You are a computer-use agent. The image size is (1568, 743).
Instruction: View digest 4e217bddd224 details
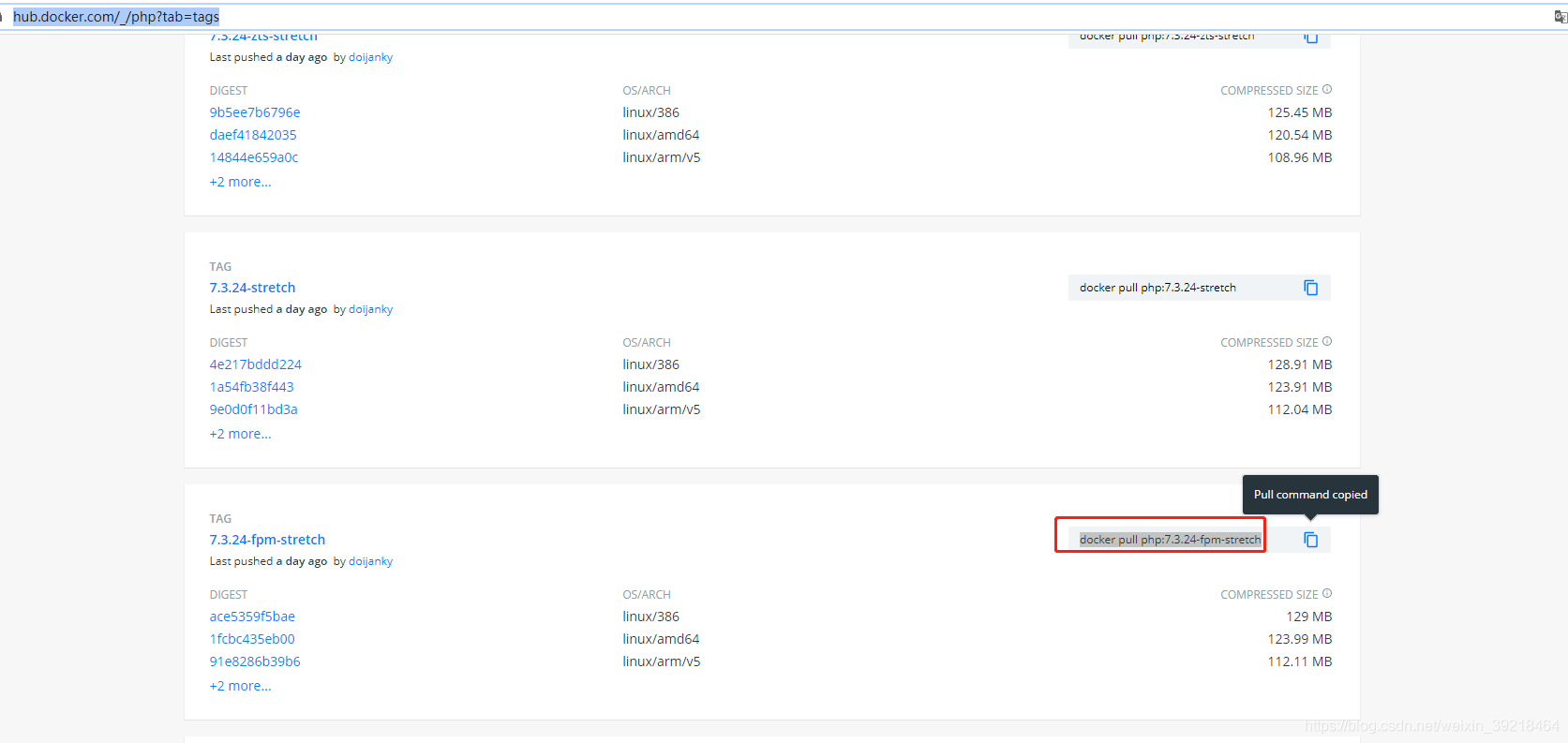point(255,364)
